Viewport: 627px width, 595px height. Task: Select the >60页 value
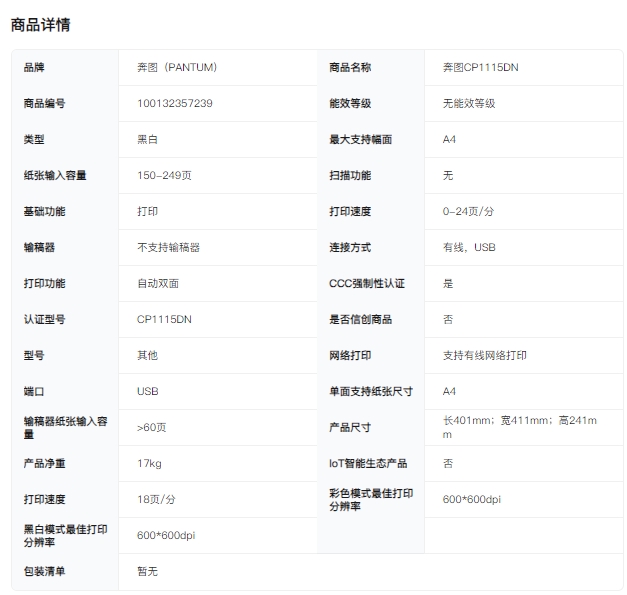point(152,427)
